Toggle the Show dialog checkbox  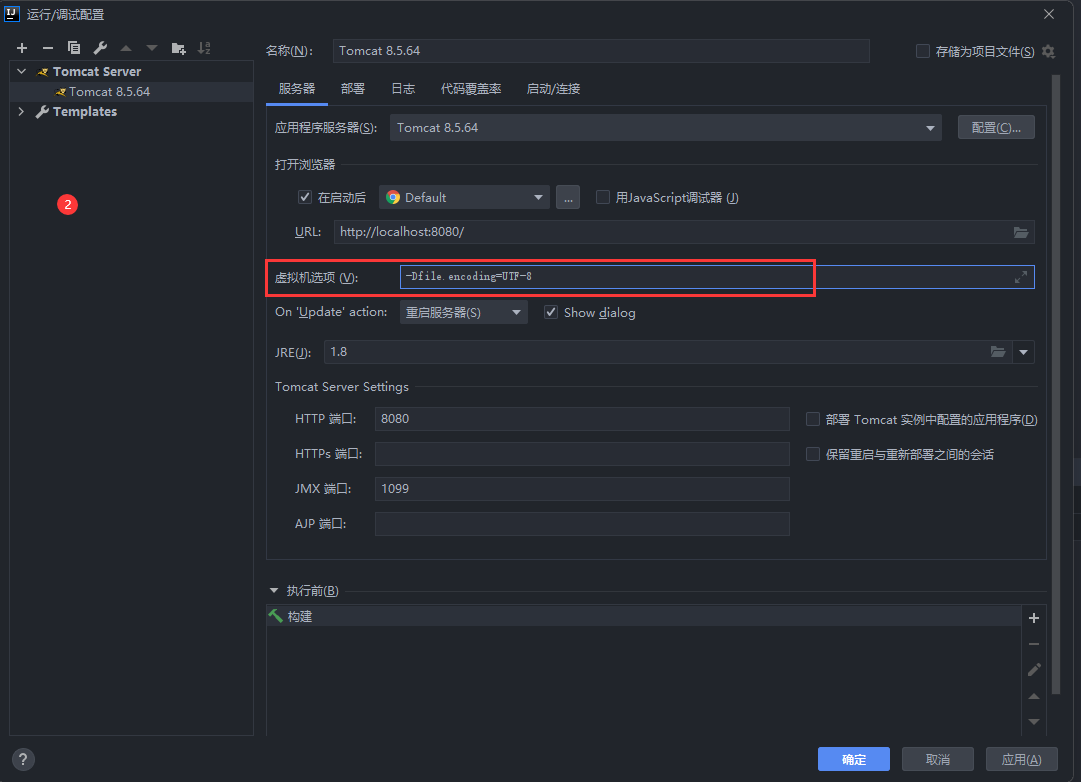coord(551,312)
